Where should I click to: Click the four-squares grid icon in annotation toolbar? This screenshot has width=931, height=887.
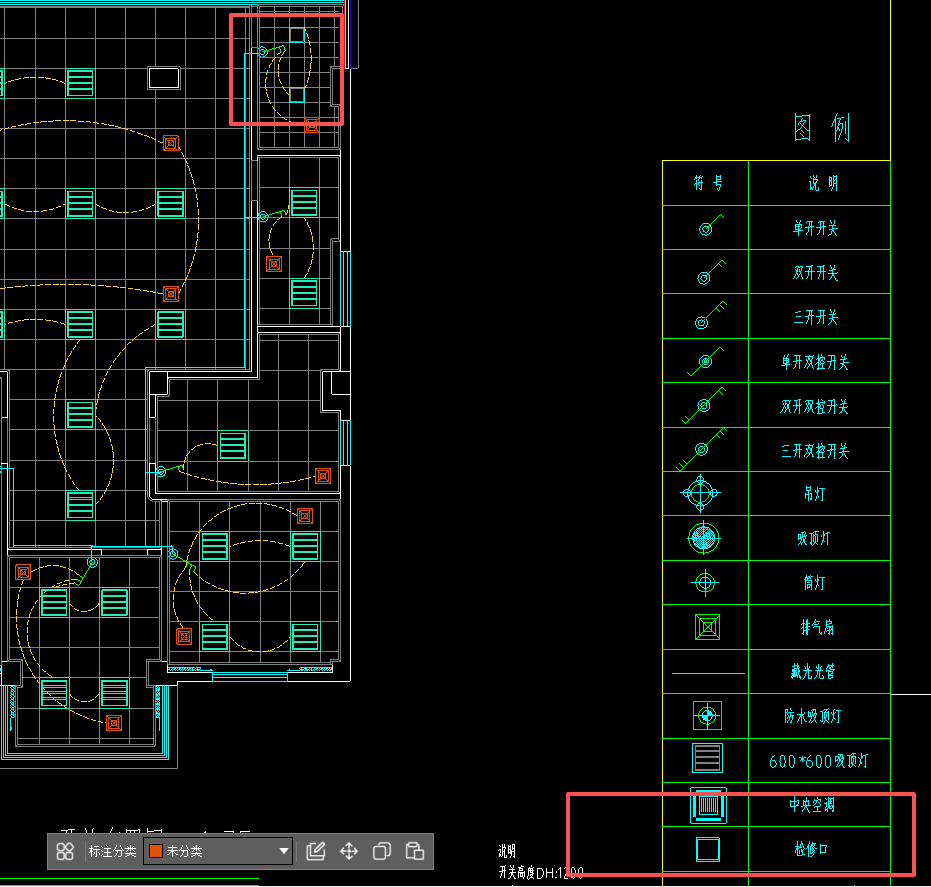65,851
